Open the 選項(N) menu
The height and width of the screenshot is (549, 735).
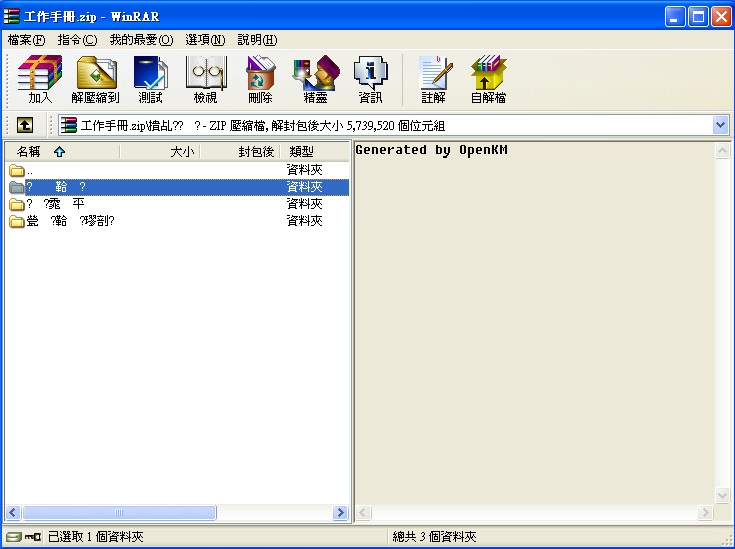tap(205, 40)
